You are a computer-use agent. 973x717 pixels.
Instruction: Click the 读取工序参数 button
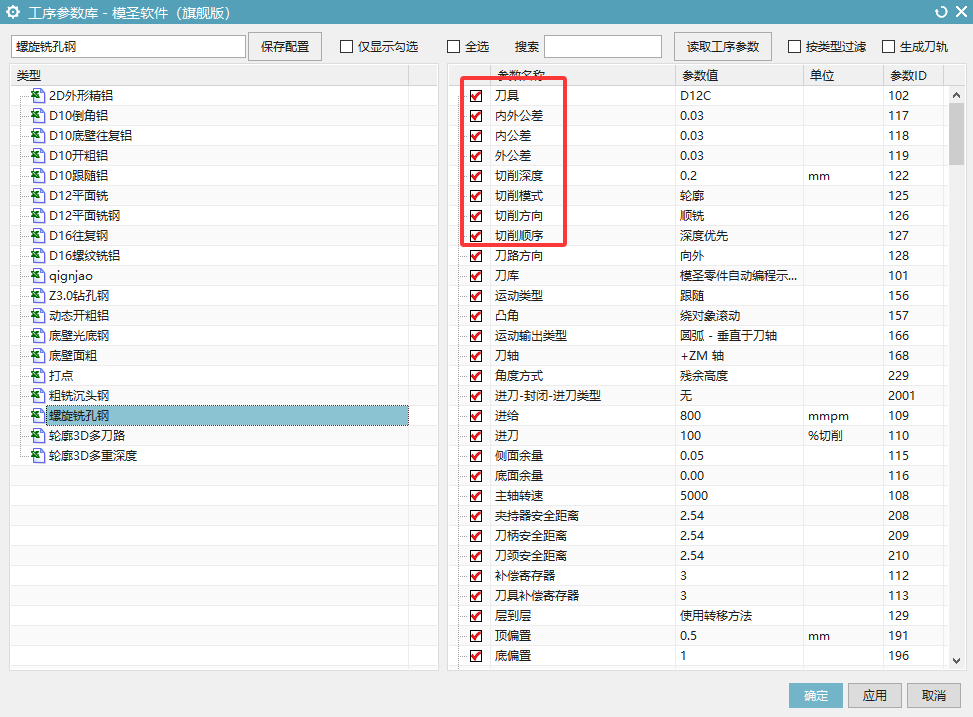(723, 47)
